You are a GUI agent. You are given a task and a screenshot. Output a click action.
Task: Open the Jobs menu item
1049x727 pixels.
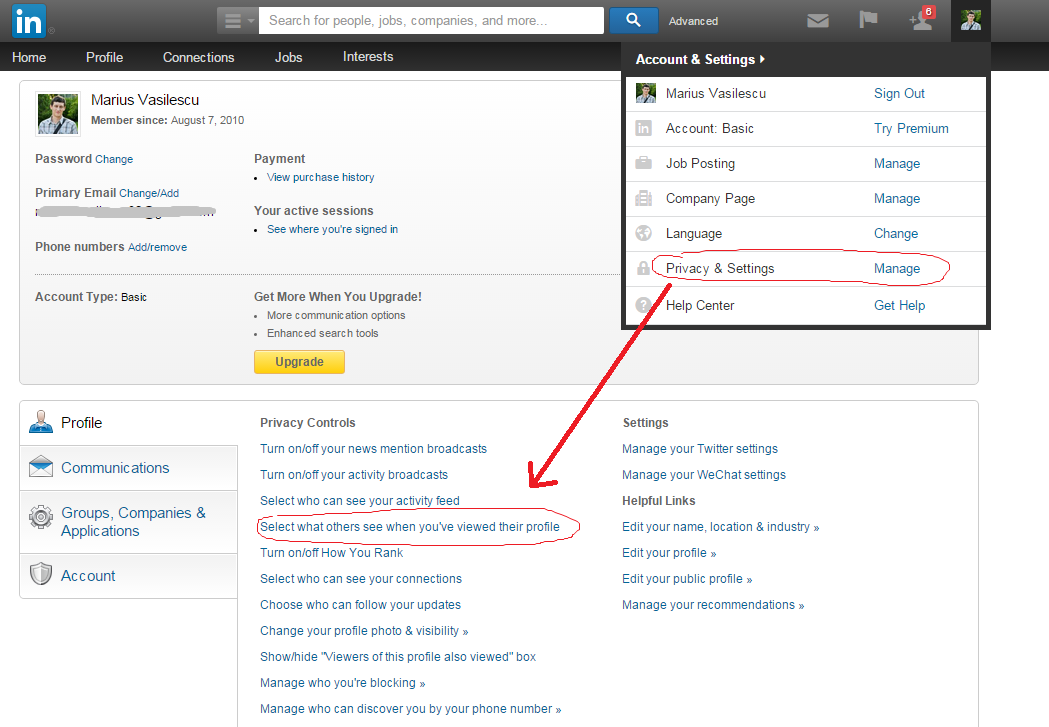click(x=288, y=58)
